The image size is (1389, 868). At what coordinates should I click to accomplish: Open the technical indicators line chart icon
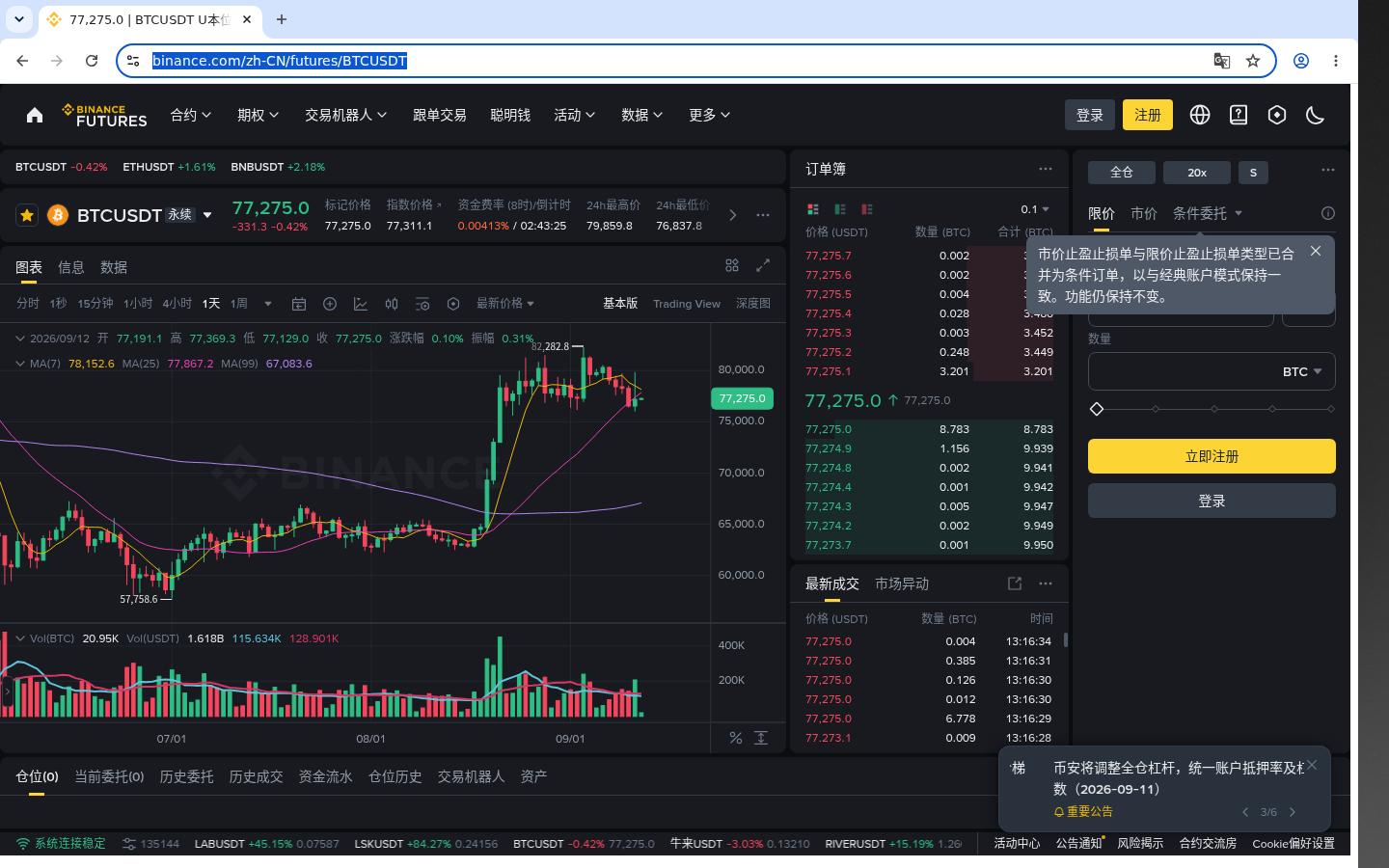coord(361,304)
